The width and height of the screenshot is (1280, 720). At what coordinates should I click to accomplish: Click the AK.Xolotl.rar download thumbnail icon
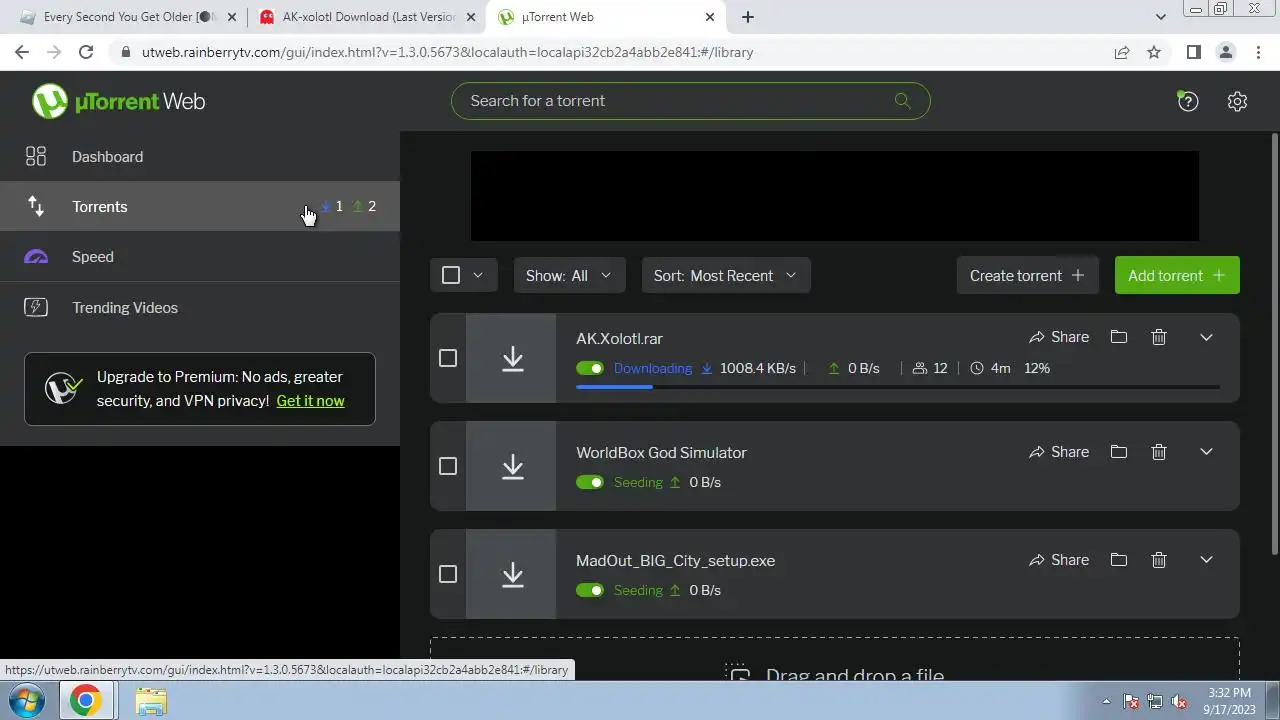[x=512, y=358]
